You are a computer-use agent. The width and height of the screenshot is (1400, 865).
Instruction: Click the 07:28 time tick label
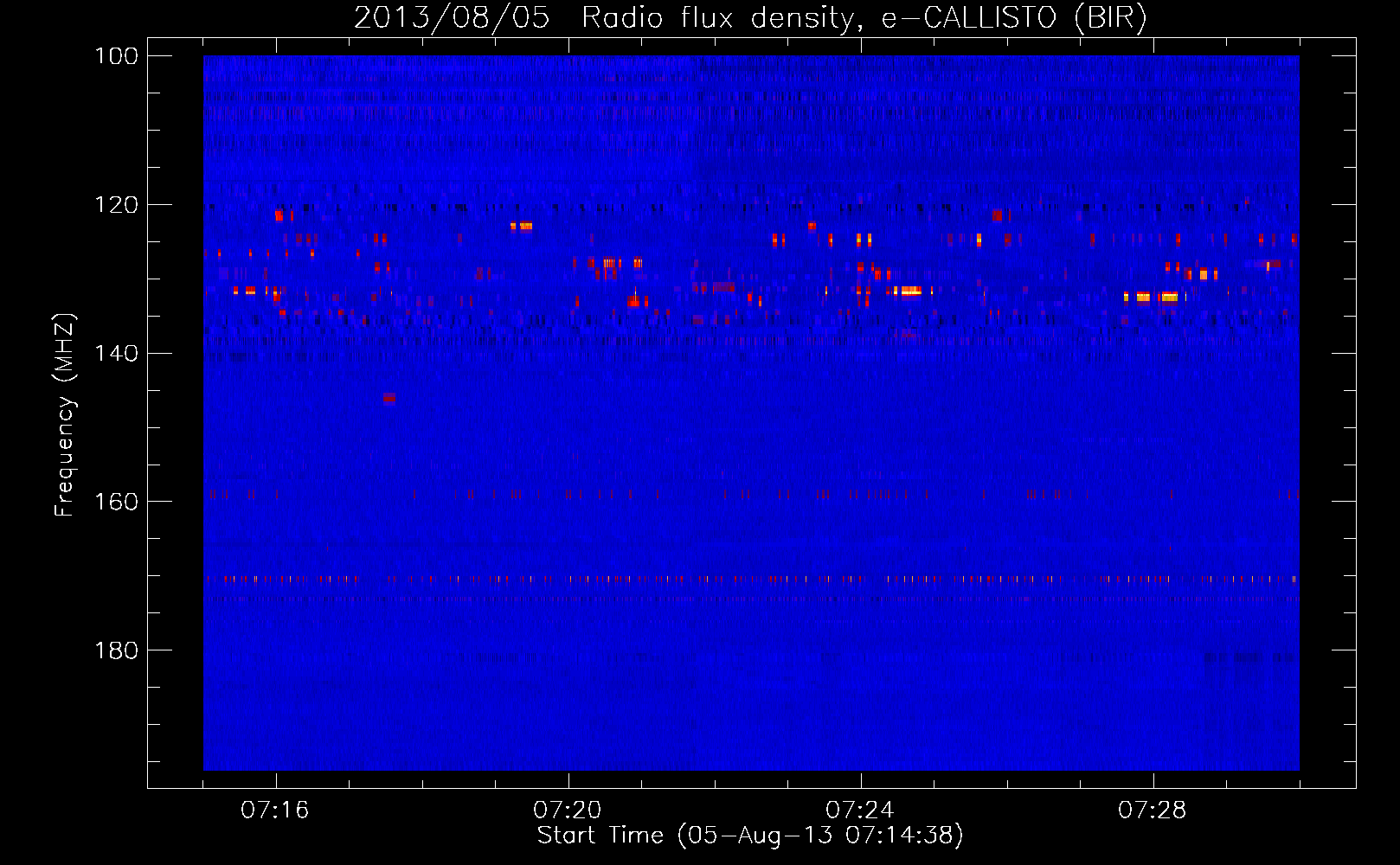(1153, 811)
